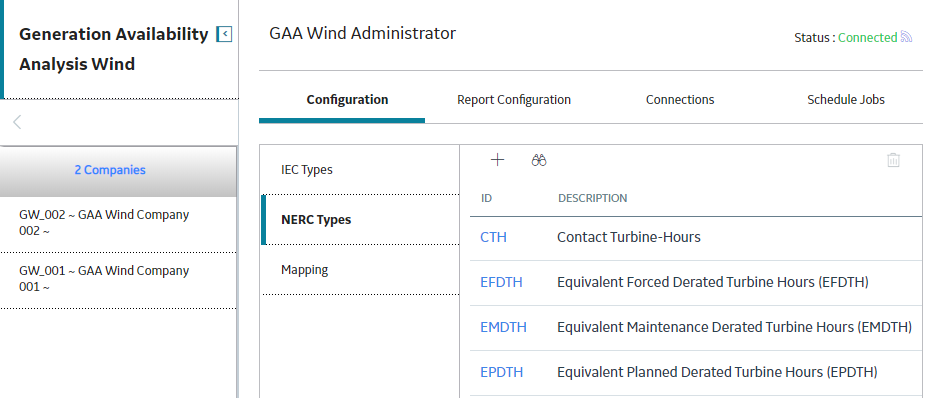Click the trash delete icon
Image resolution: width=936 pixels, height=398 pixels.
(x=893, y=160)
